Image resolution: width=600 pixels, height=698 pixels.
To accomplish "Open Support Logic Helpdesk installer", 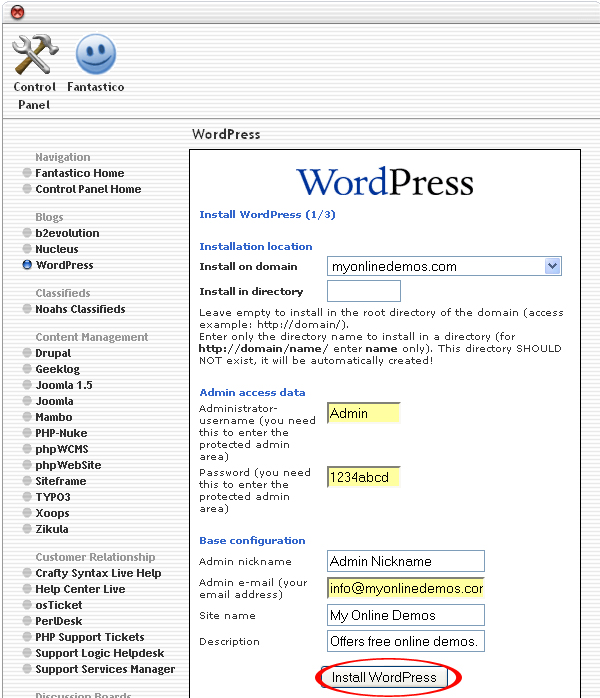I will pos(100,653).
